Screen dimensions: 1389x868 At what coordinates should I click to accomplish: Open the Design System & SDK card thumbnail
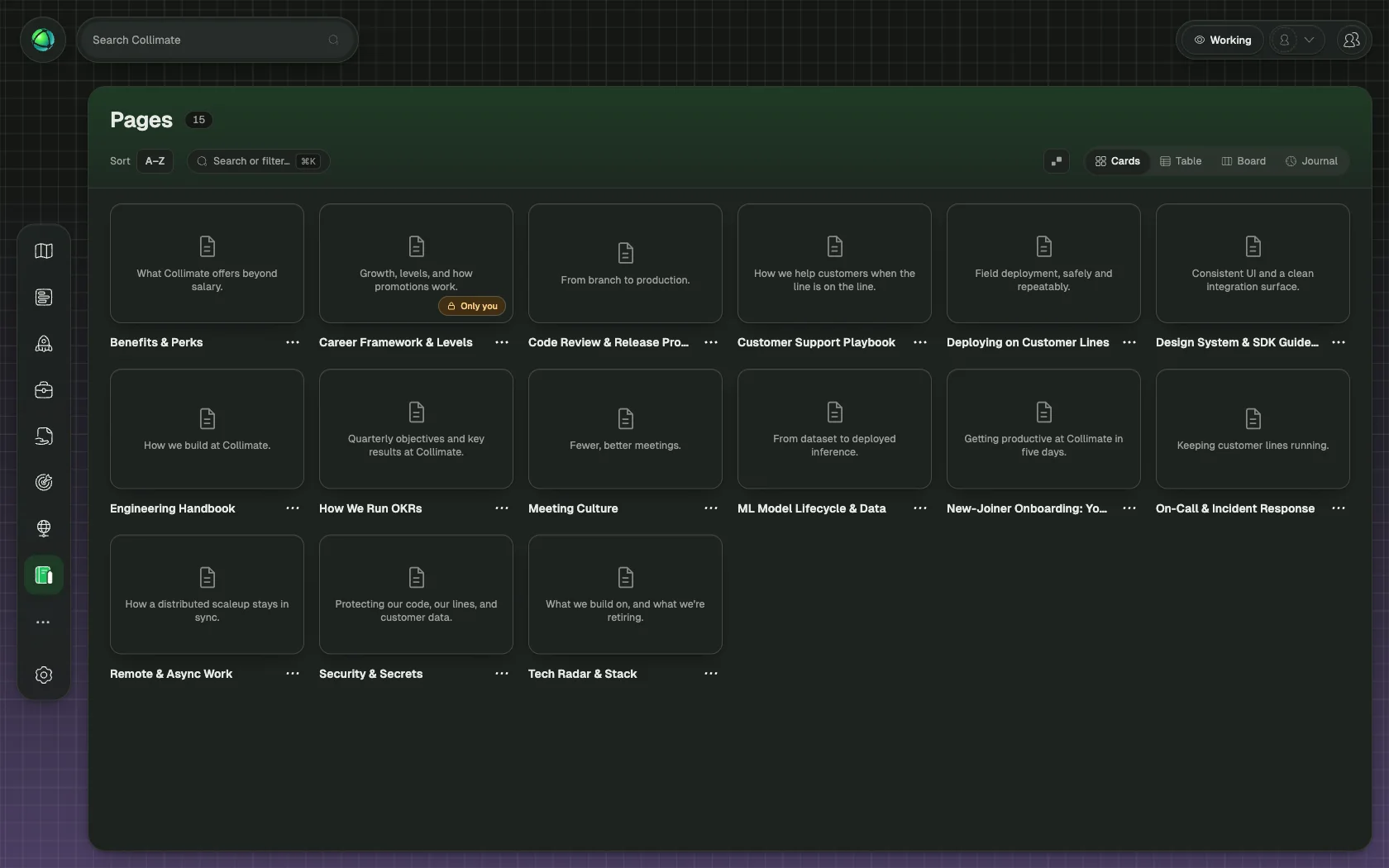point(1253,264)
